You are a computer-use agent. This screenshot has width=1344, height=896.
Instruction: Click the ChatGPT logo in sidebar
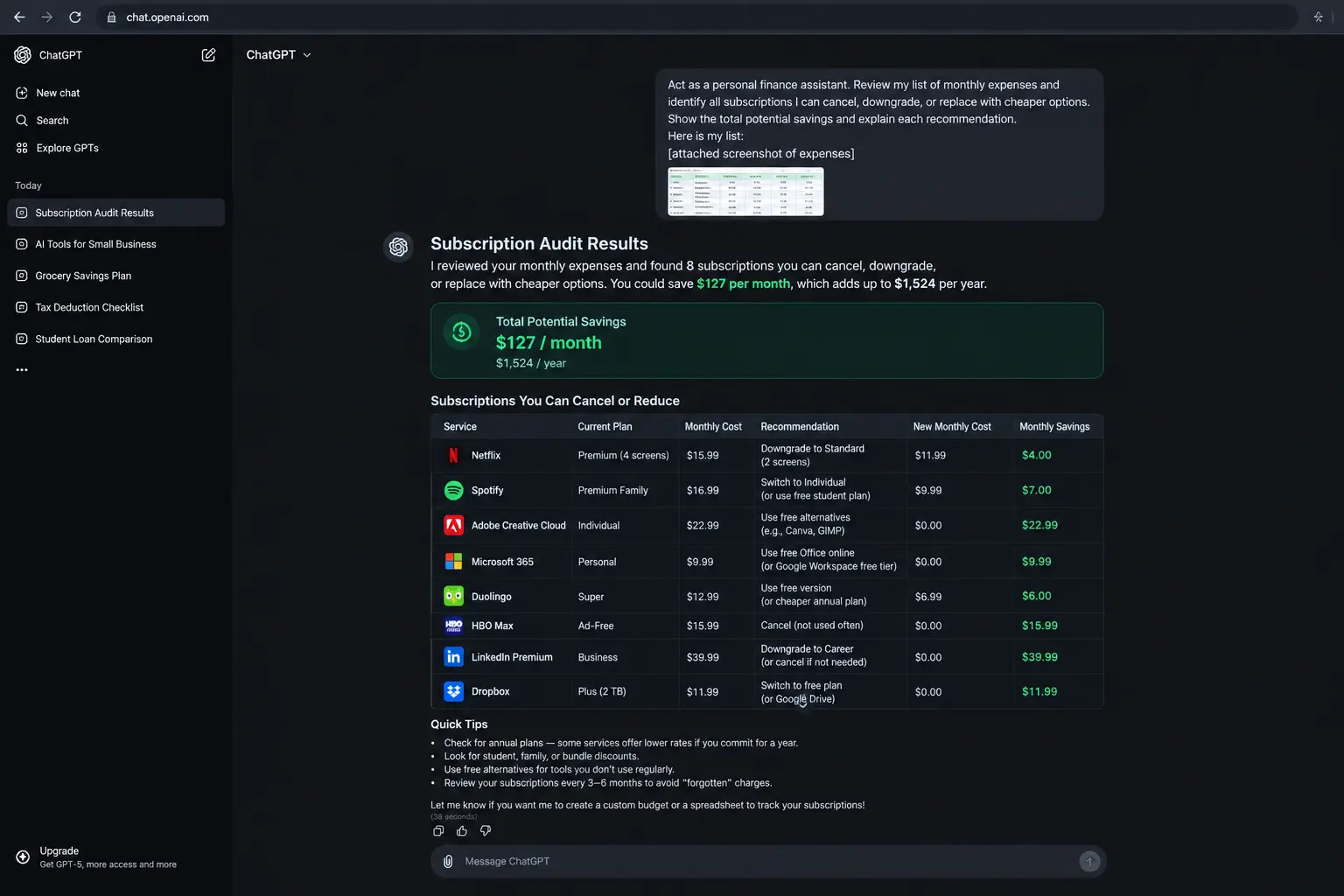23,55
